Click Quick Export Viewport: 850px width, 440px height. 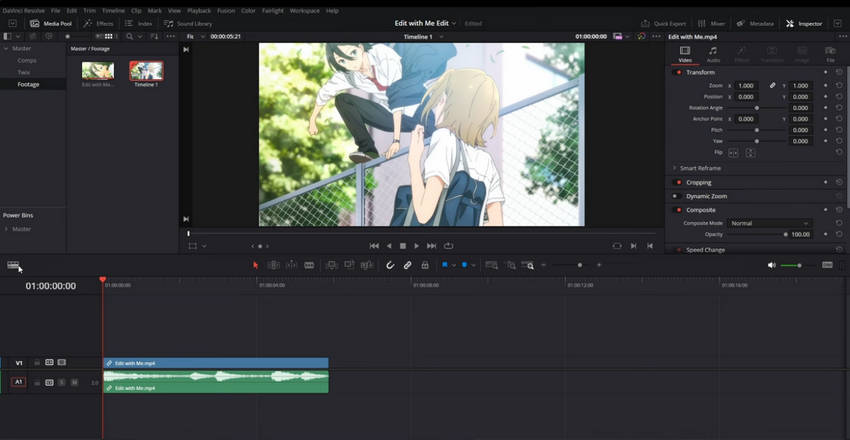point(664,24)
